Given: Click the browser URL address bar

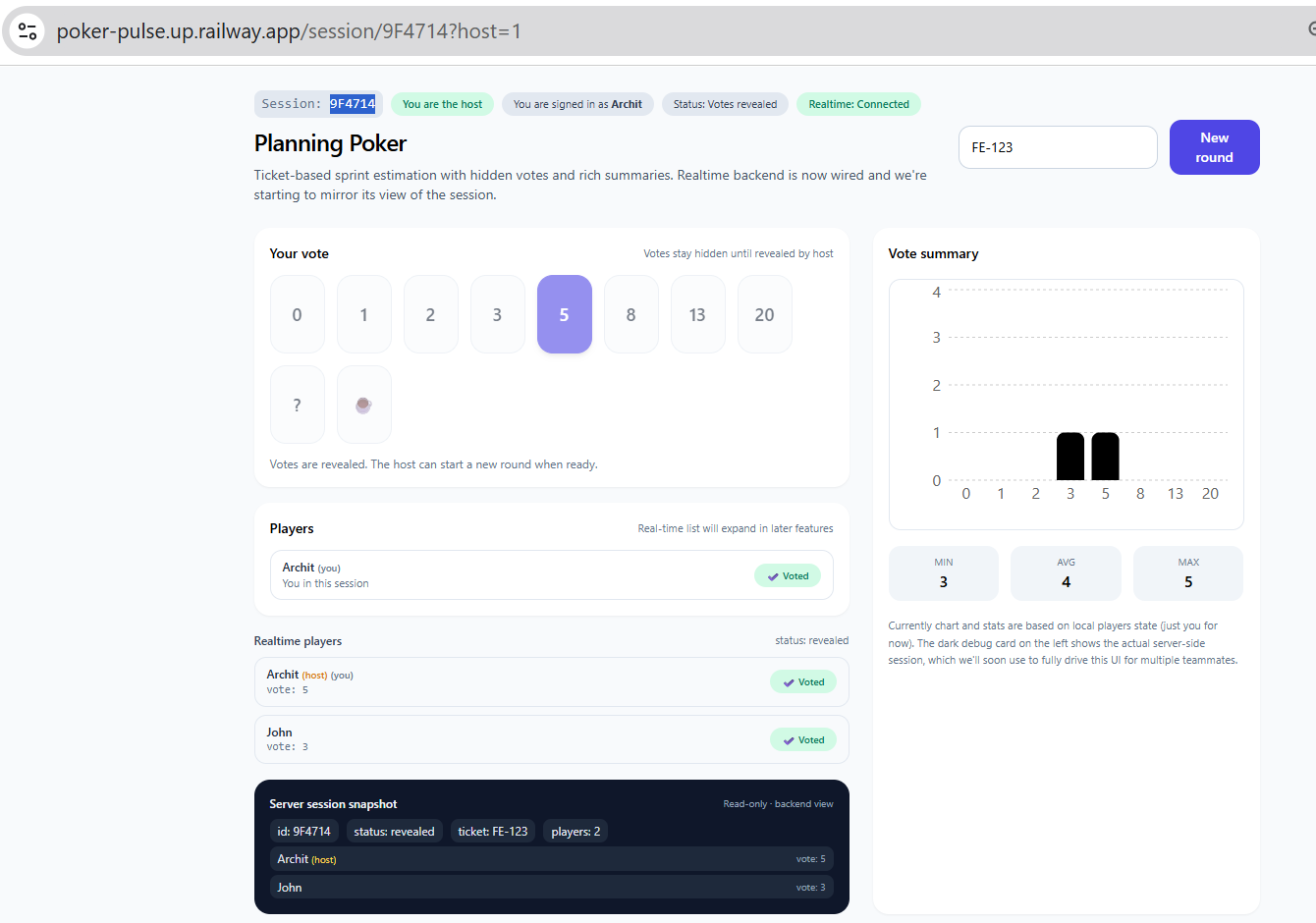Looking at the screenshot, I should click(x=658, y=30).
